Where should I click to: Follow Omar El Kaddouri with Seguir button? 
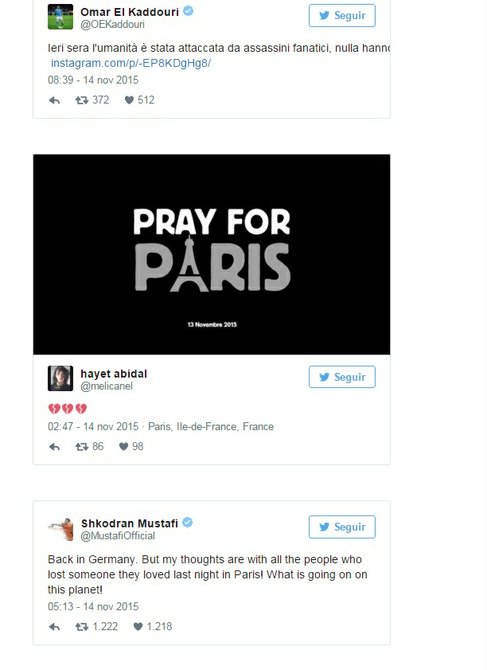click(x=342, y=16)
